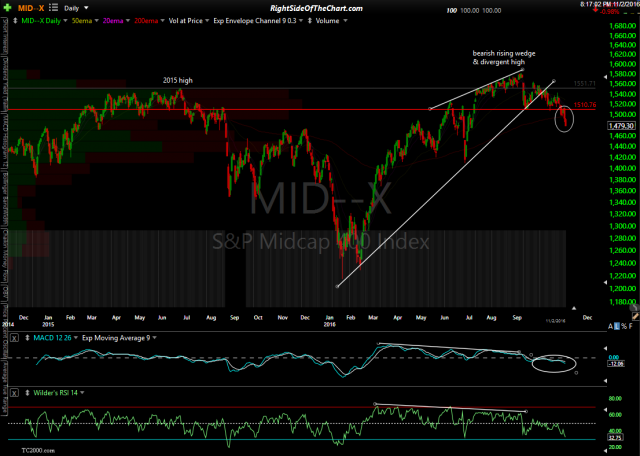Click the 80.00 RSI scale label
Screen dimensions: 640x456
(615, 398)
